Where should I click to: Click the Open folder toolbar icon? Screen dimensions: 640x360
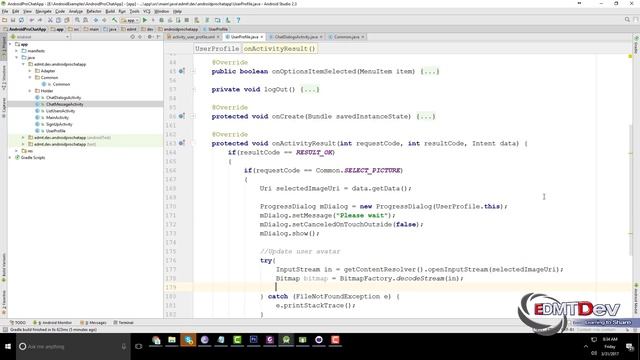click(x=4, y=20)
